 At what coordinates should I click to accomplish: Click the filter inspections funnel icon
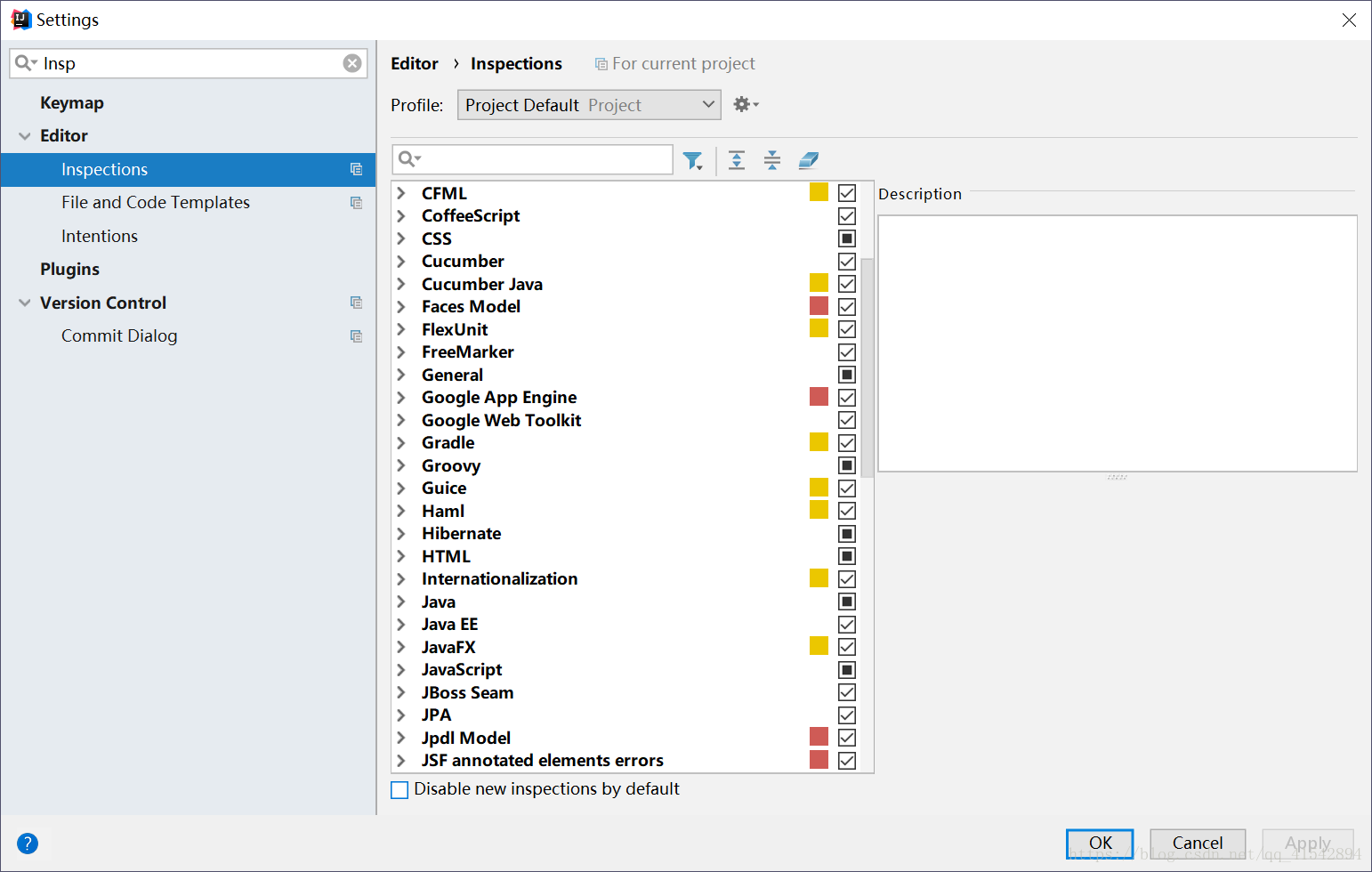click(x=692, y=160)
